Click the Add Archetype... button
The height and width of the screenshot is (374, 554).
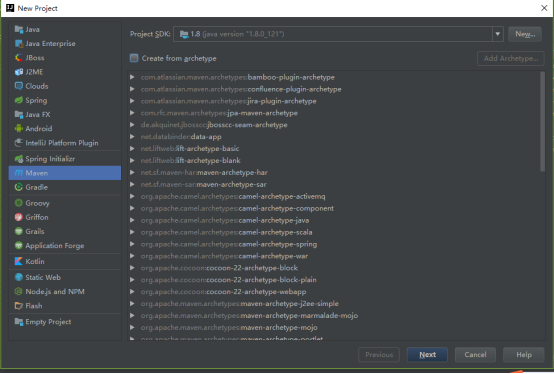511,58
